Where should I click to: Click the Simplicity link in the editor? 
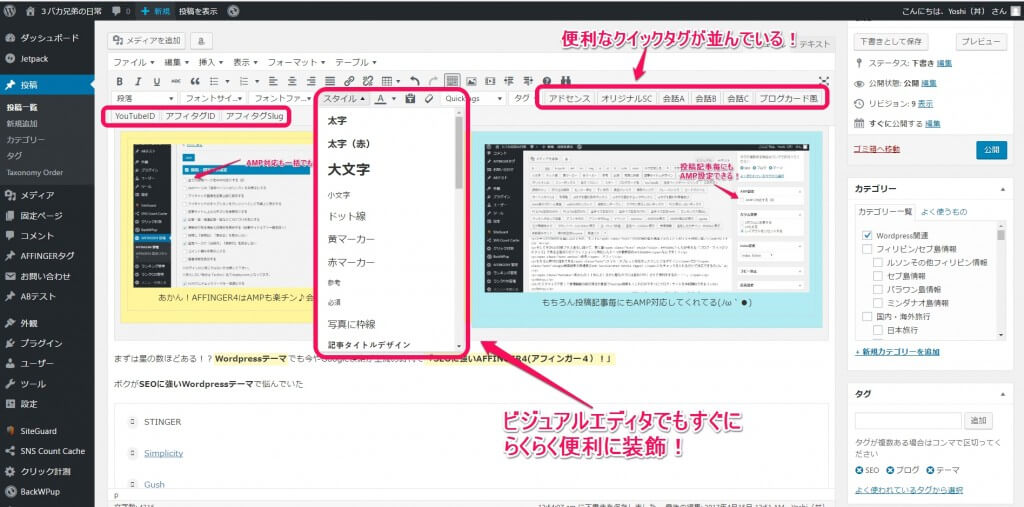click(163, 453)
